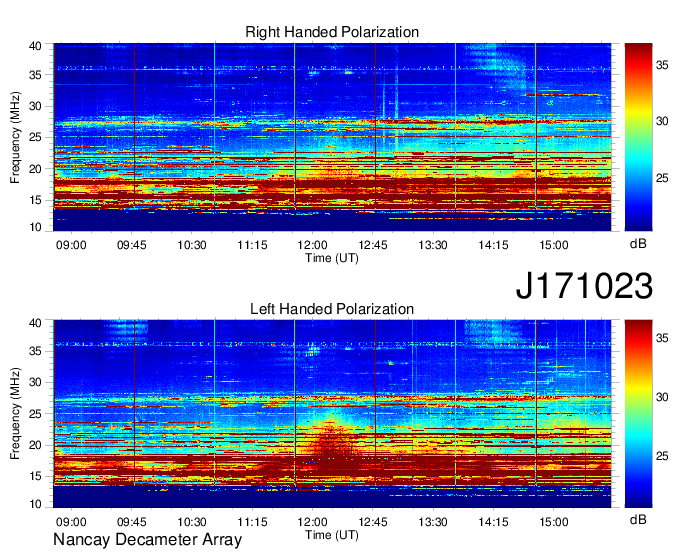Click the top colorbar next to right-handed plot
This screenshot has height=552, width=680.
638,137
